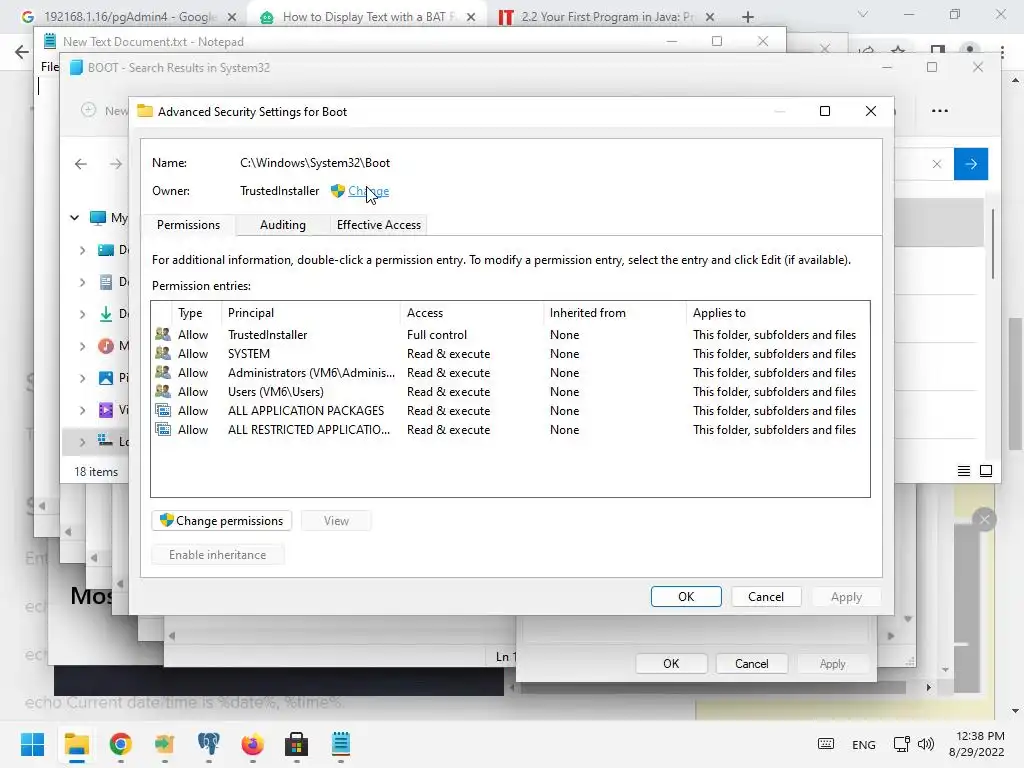Open a new Chrome tab
Screen dimensions: 1024x768
tap(748, 17)
